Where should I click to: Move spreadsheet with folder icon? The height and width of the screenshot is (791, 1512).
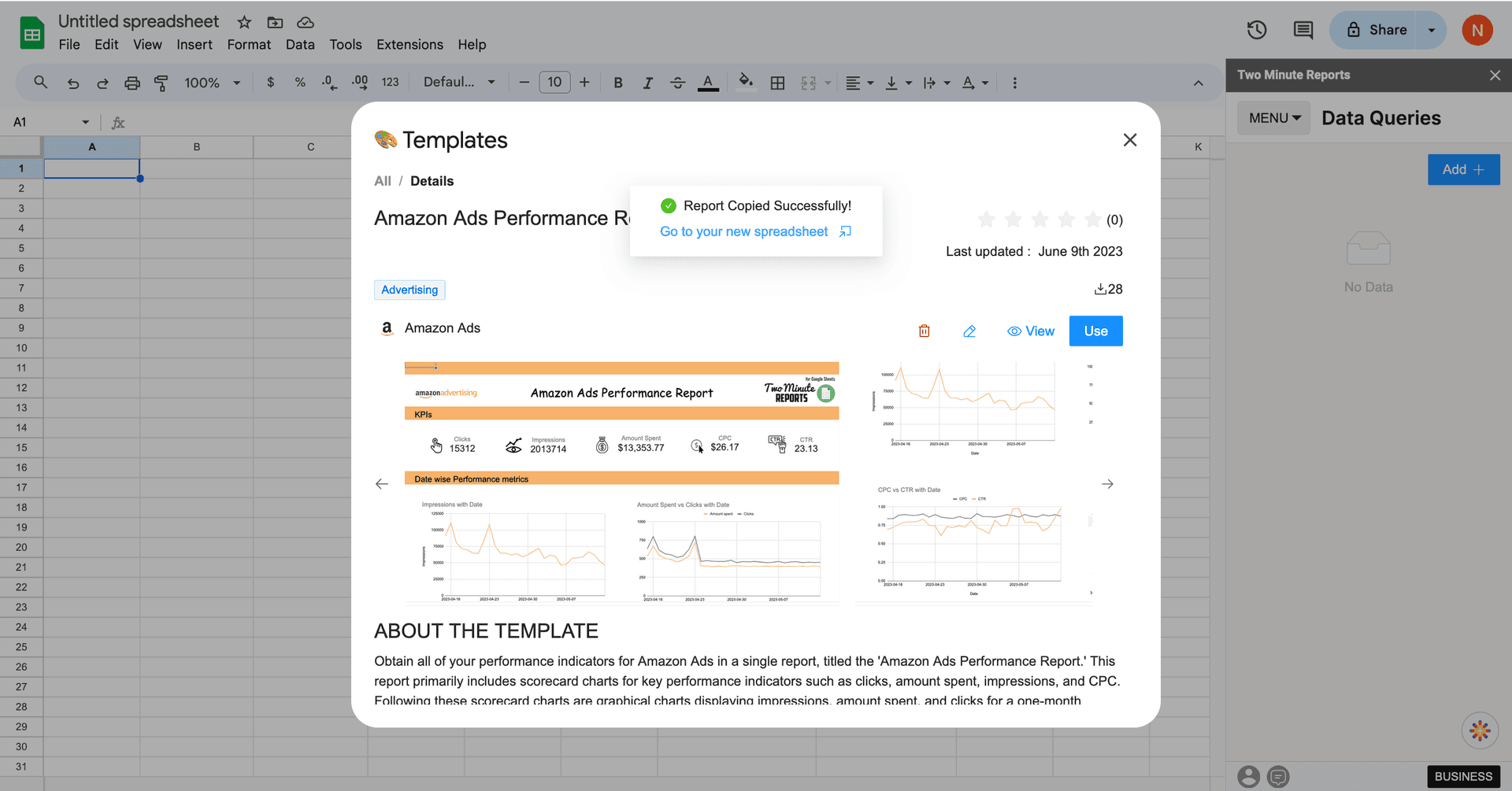(x=275, y=22)
